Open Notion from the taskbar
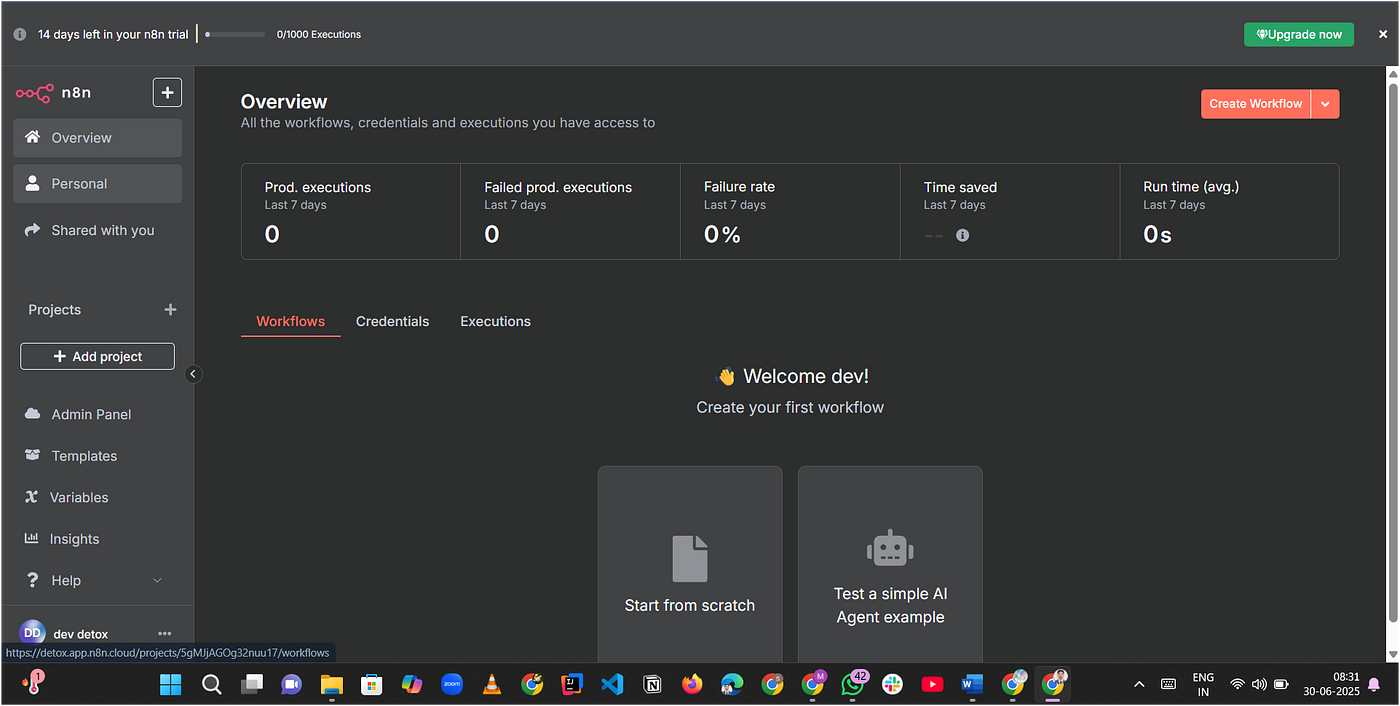This screenshot has width=1400, height=706. tap(652, 684)
